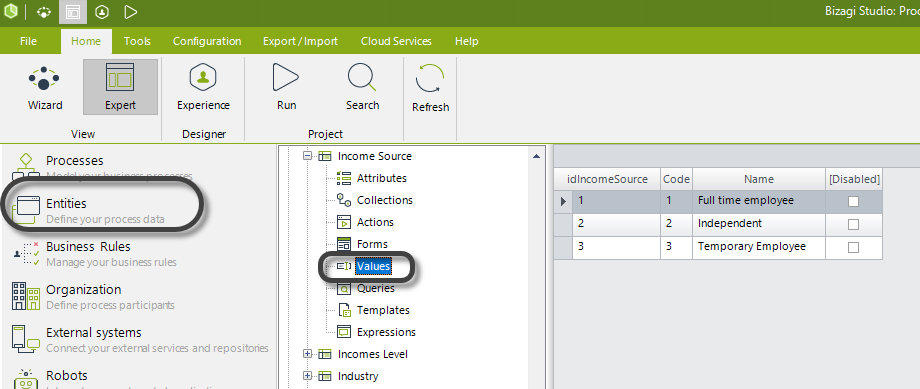Screen dimensions: 920x389
Task: Select Templates under Income Source
Action: pyautogui.click(x=383, y=310)
